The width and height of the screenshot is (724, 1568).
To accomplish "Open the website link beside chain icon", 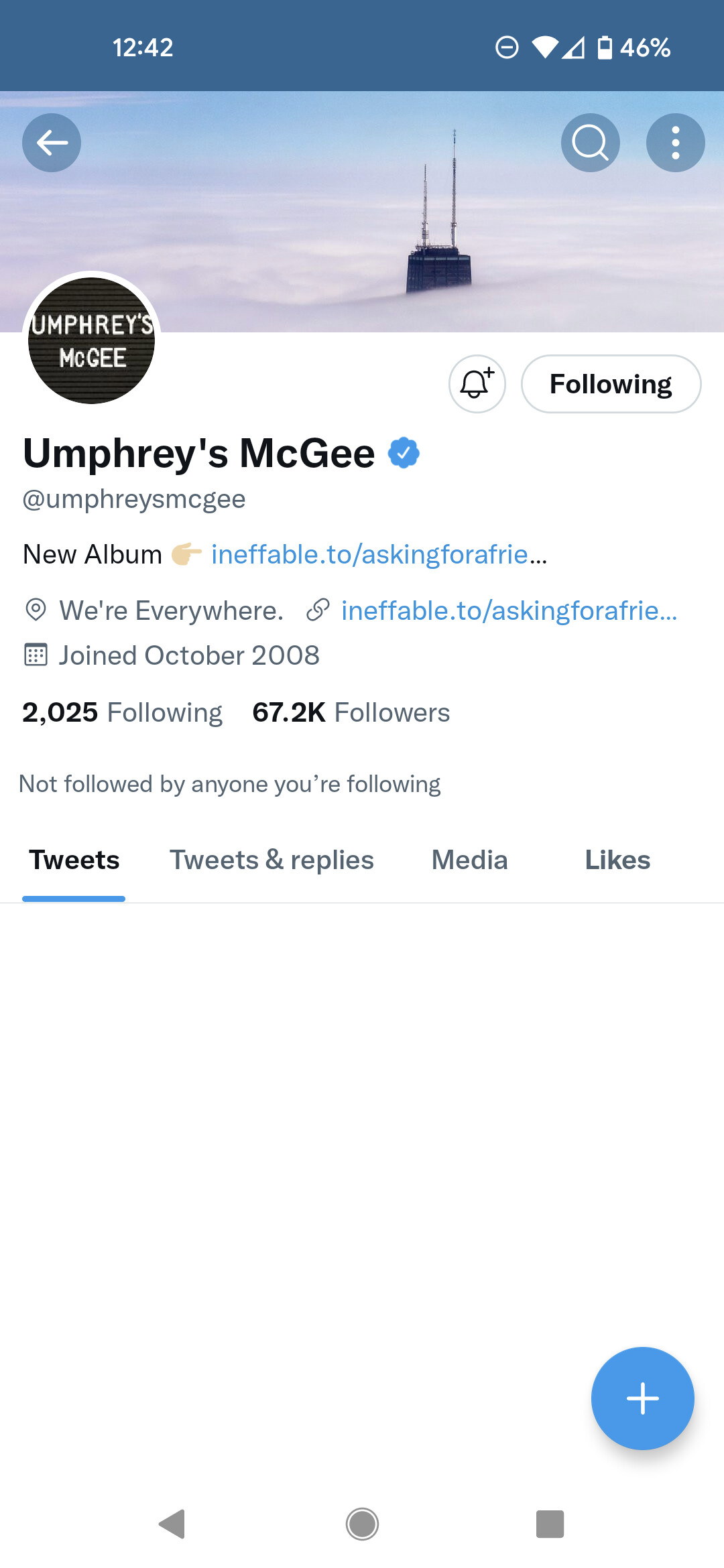I will click(509, 611).
